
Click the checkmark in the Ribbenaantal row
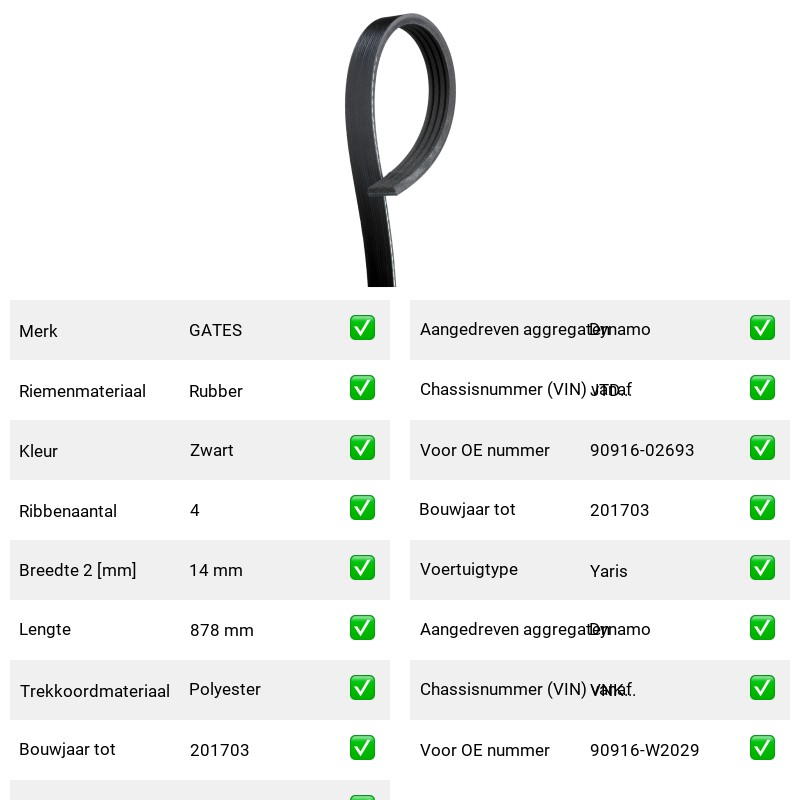pos(362,508)
